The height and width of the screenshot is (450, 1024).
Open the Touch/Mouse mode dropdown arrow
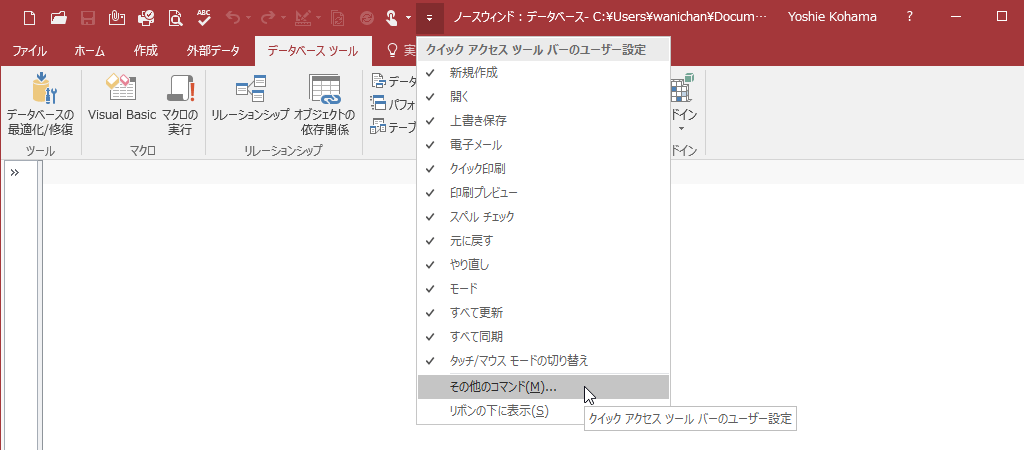(x=408, y=18)
